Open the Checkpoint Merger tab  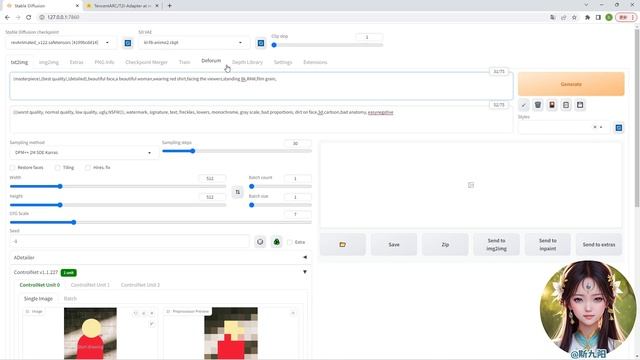tap(146, 62)
